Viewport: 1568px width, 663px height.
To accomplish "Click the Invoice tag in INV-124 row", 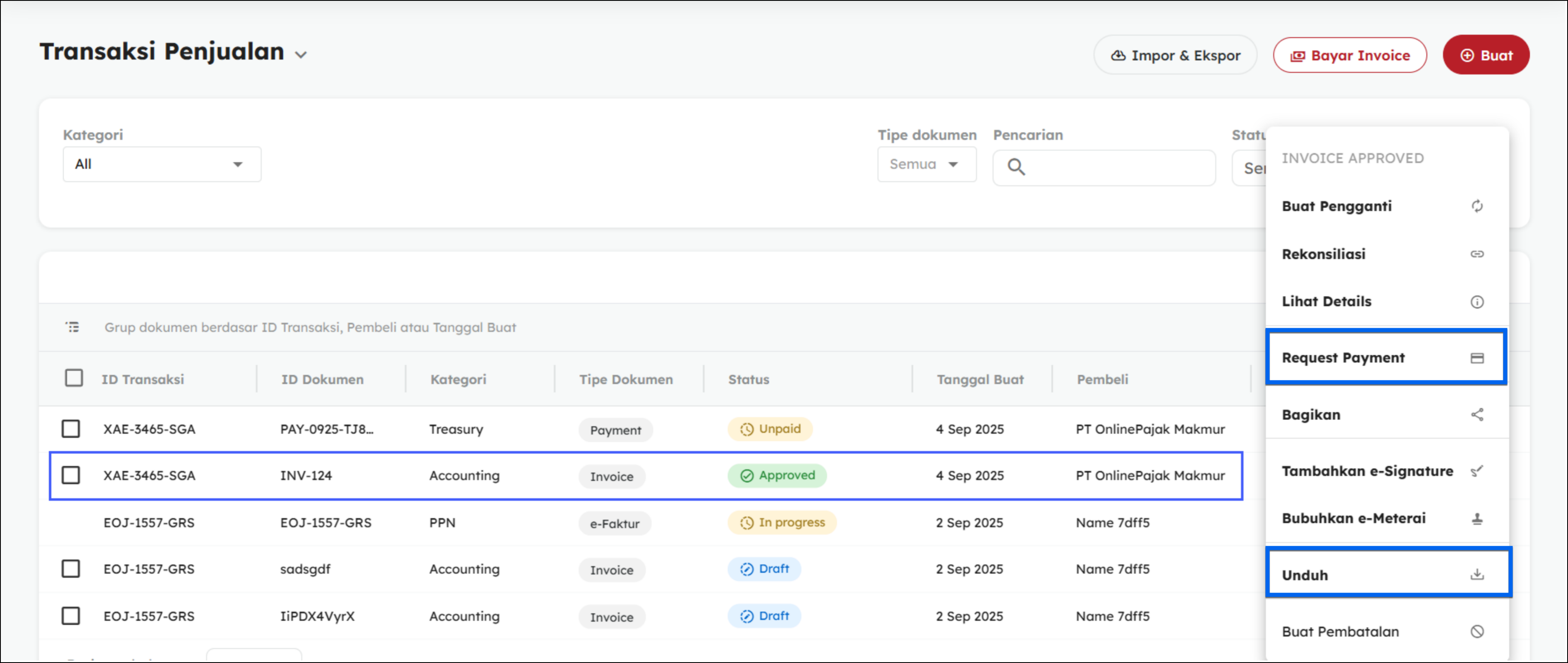I will tap(612, 477).
